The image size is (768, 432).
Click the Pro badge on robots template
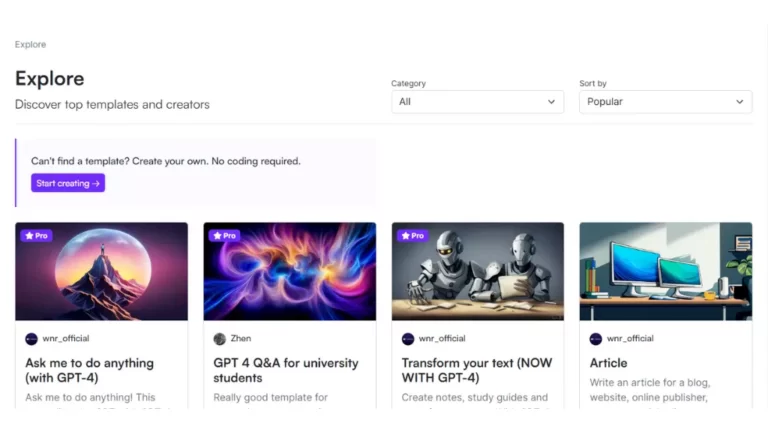click(x=412, y=236)
